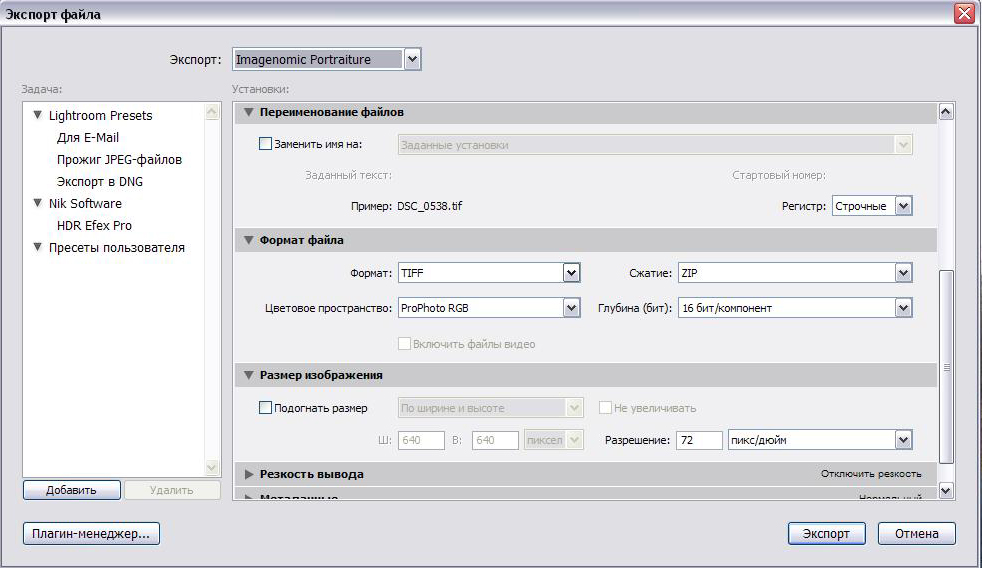Collapse the Размер изображения section triangle
The image size is (982, 568).
pos(249,376)
